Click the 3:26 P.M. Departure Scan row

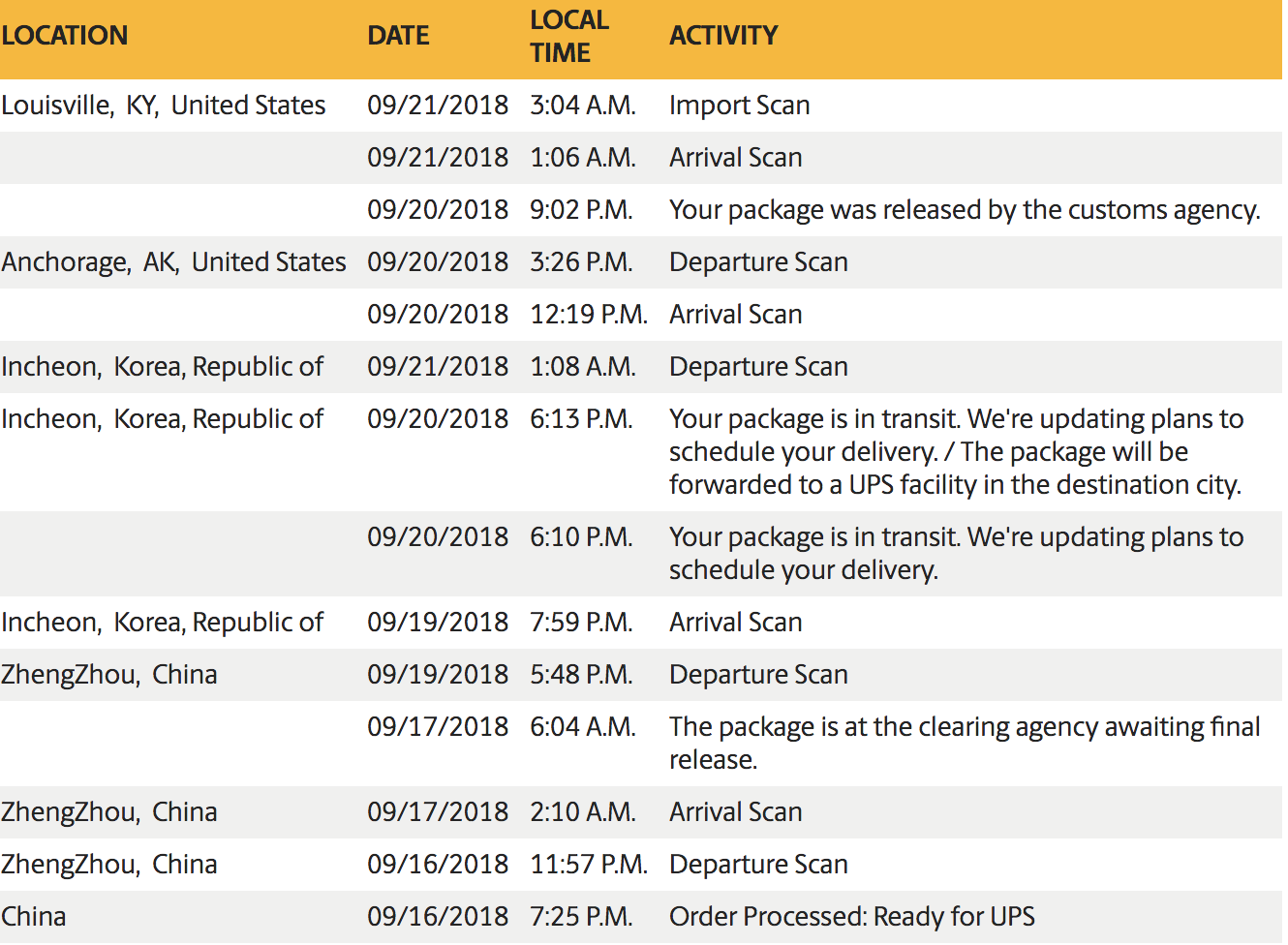click(641, 262)
